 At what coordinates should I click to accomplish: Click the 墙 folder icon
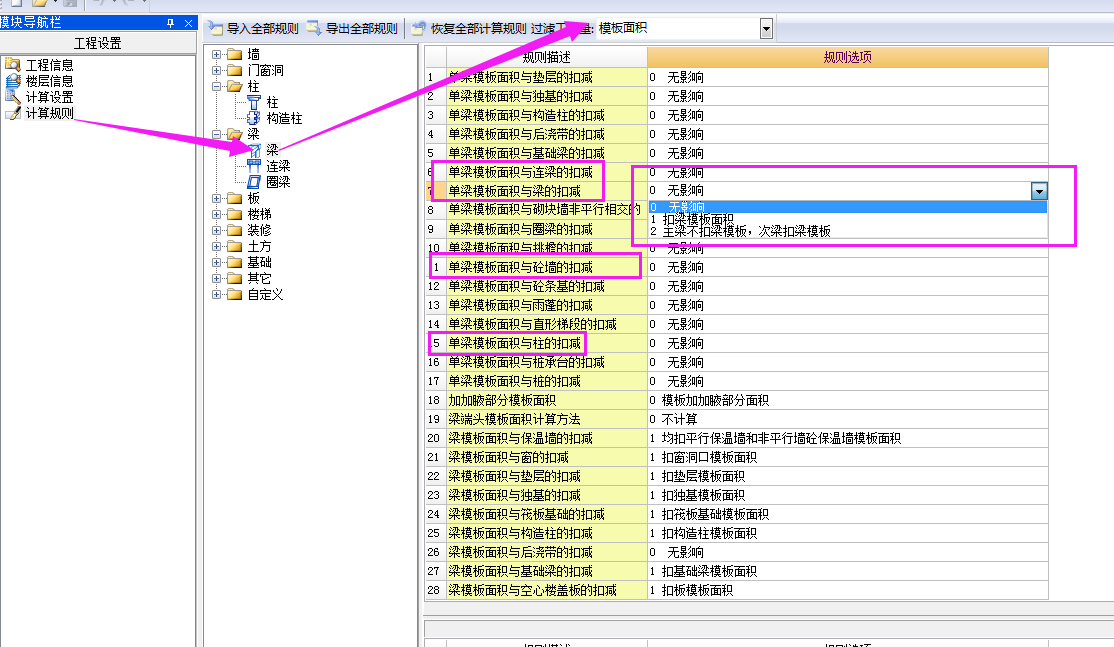point(234,54)
